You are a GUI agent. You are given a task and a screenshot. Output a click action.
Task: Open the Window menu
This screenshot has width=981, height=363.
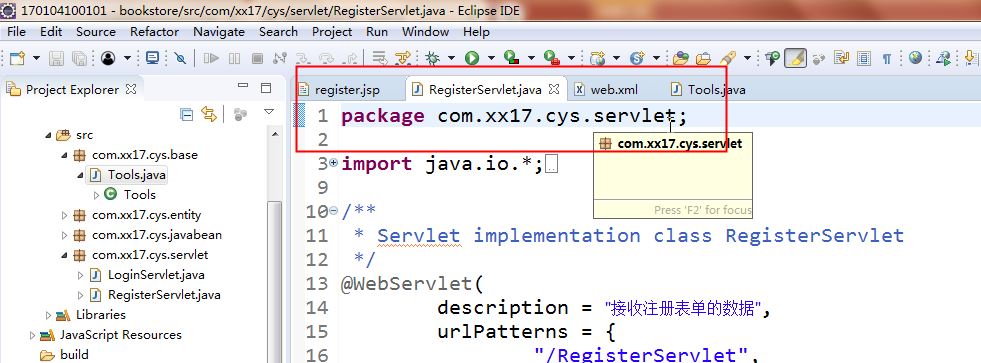coord(425,32)
